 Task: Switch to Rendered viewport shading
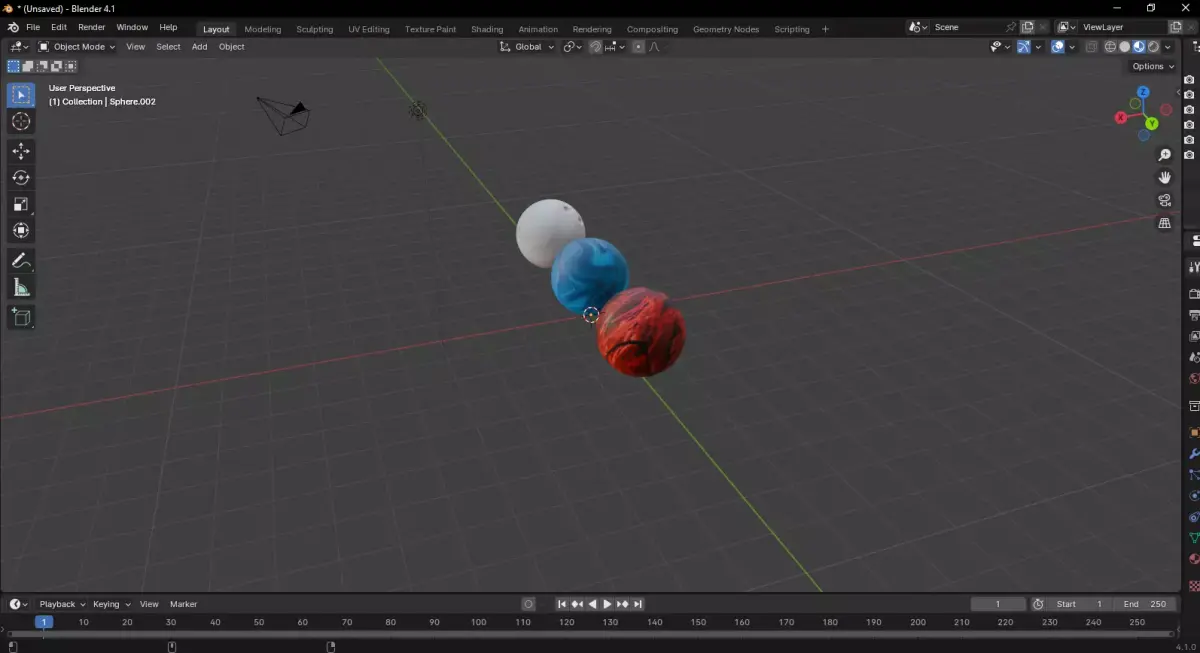[1153, 47]
